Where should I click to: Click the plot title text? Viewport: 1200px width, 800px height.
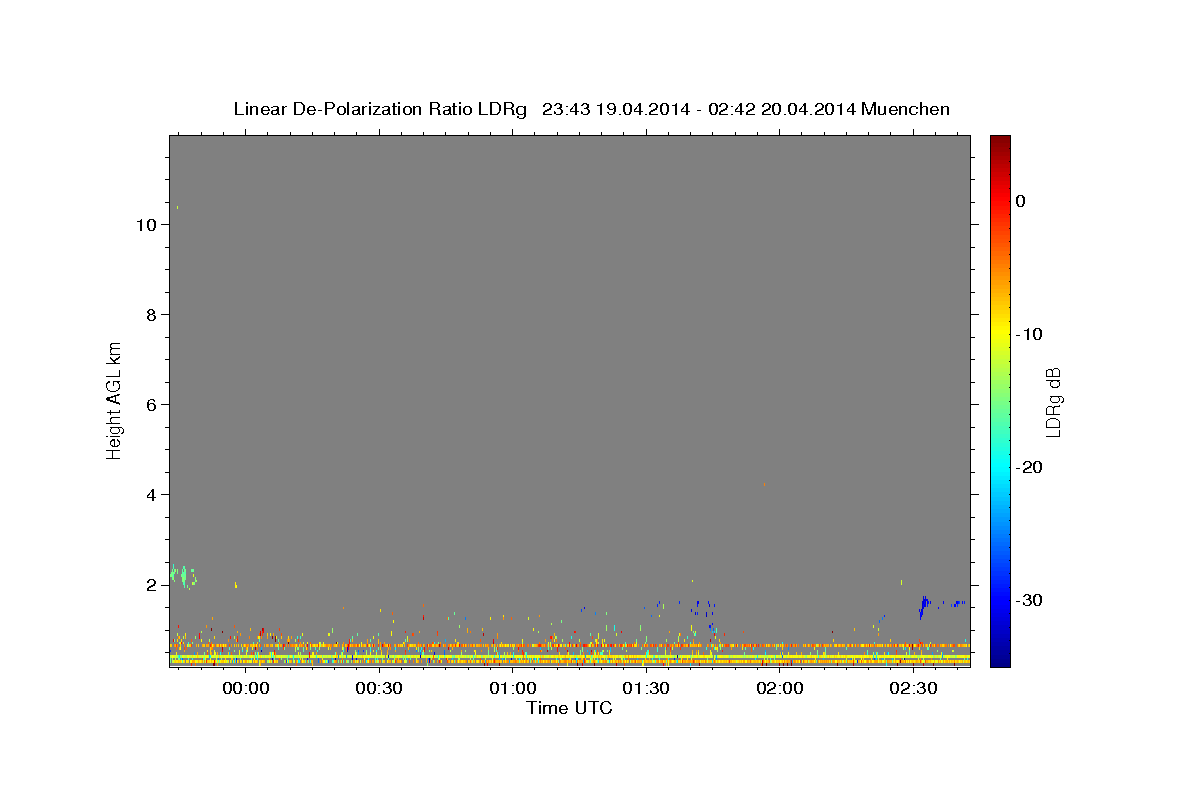point(591,109)
